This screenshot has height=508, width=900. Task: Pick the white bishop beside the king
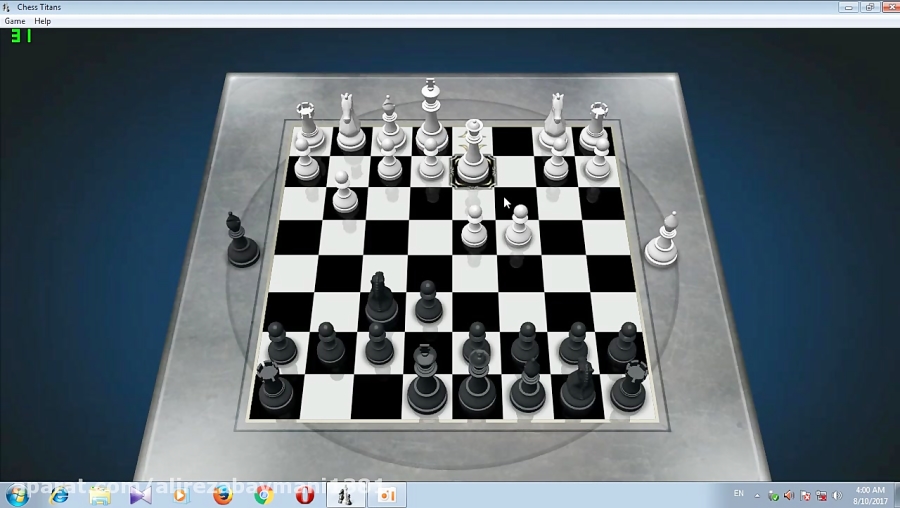click(x=390, y=122)
